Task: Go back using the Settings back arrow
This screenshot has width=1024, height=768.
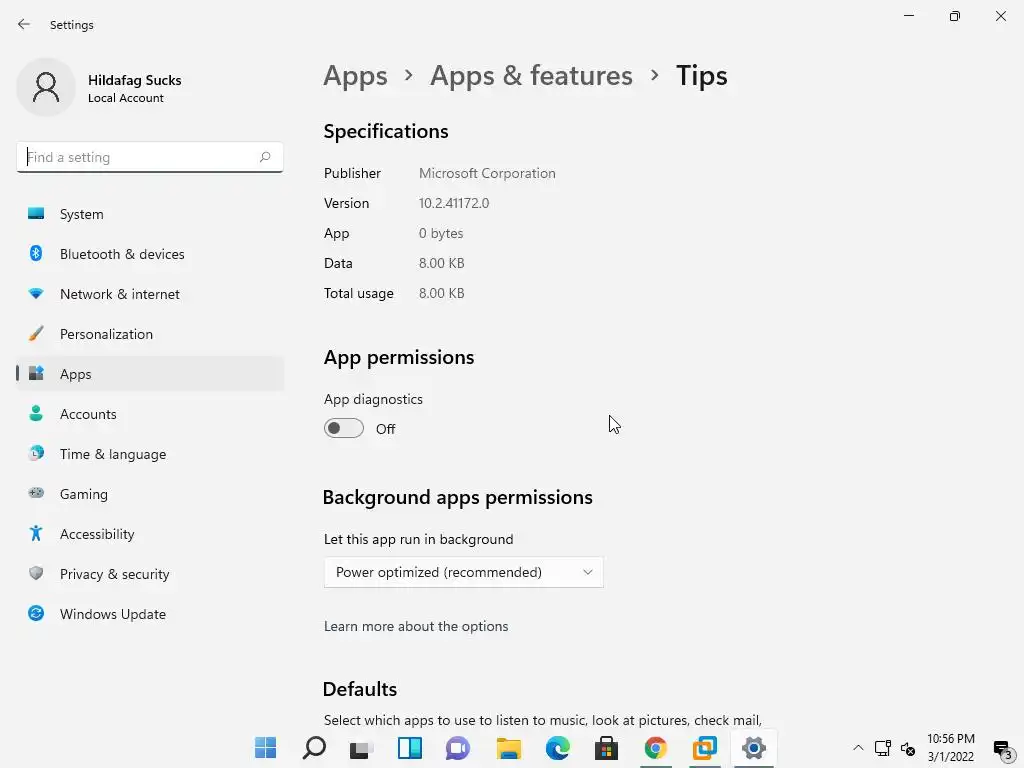Action: (x=24, y=24)
